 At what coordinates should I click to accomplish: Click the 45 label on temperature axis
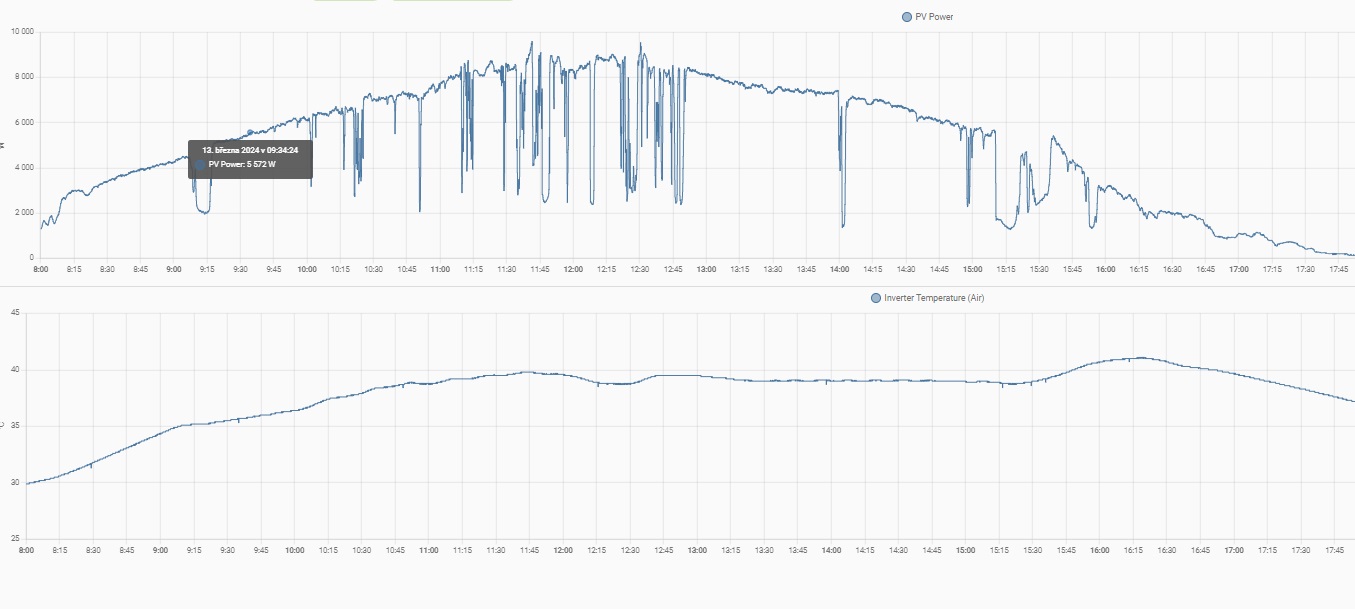[15, 313]
